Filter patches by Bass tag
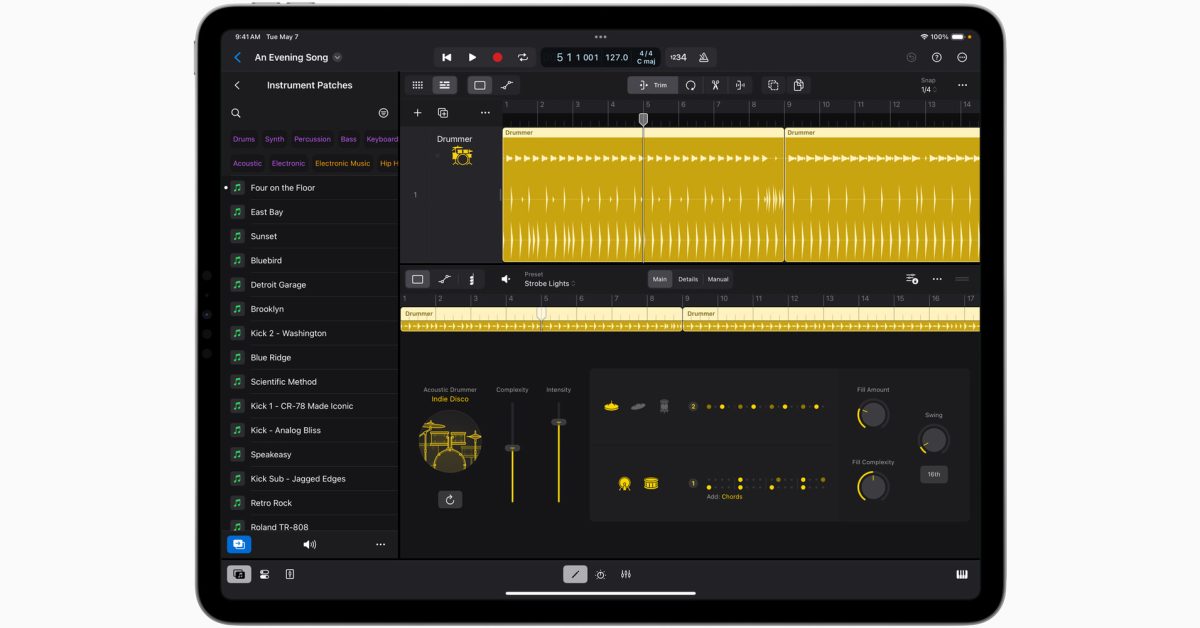Image resolution: width=1200 pixels, height=628 pixels. click(348, 139)
